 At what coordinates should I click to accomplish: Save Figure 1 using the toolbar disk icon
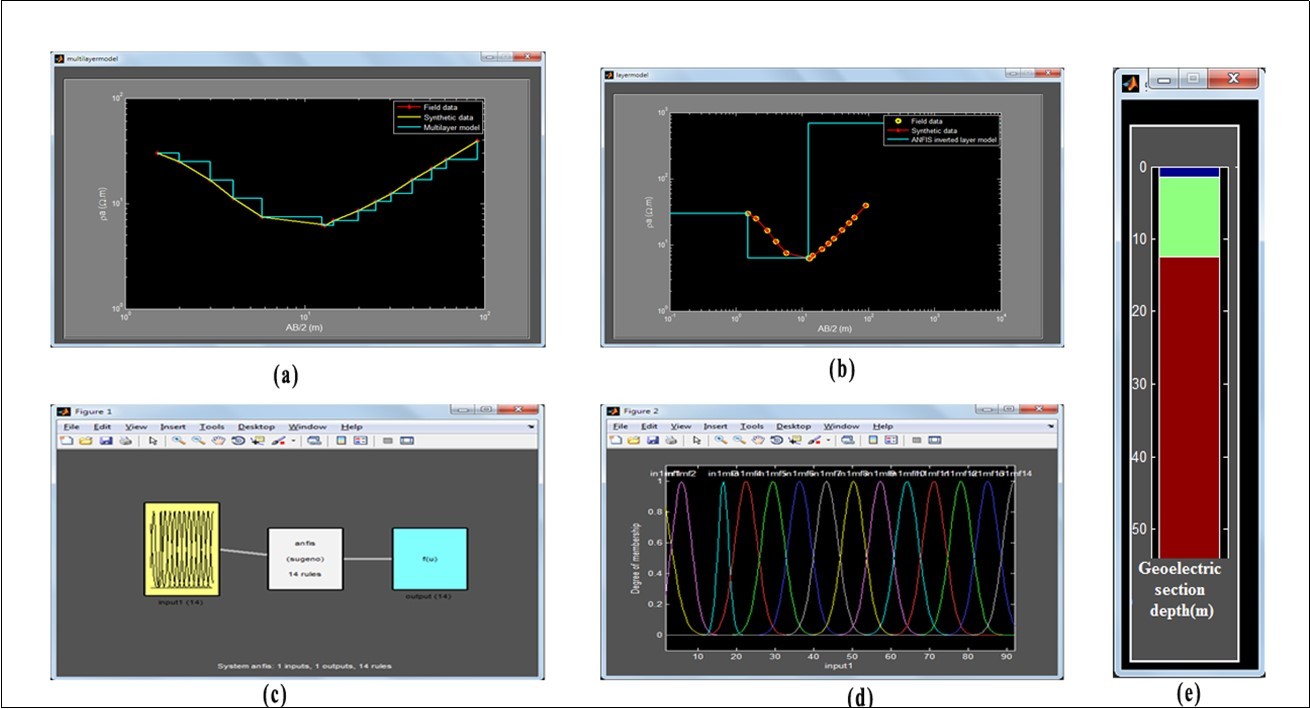(x=105, y=441)
